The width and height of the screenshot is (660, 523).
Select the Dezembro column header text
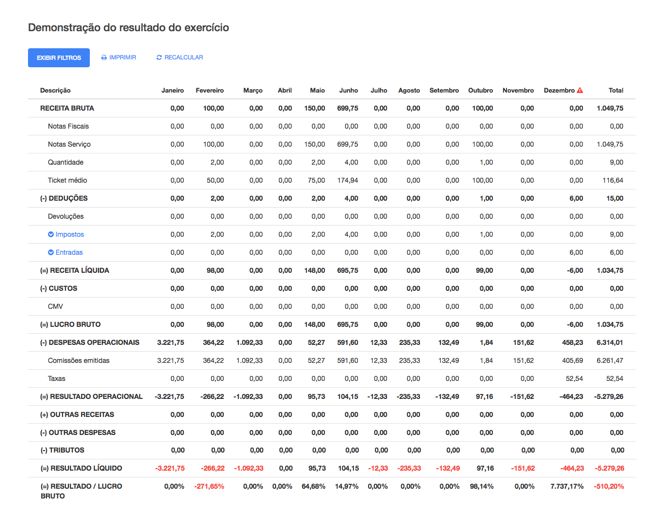558,91
